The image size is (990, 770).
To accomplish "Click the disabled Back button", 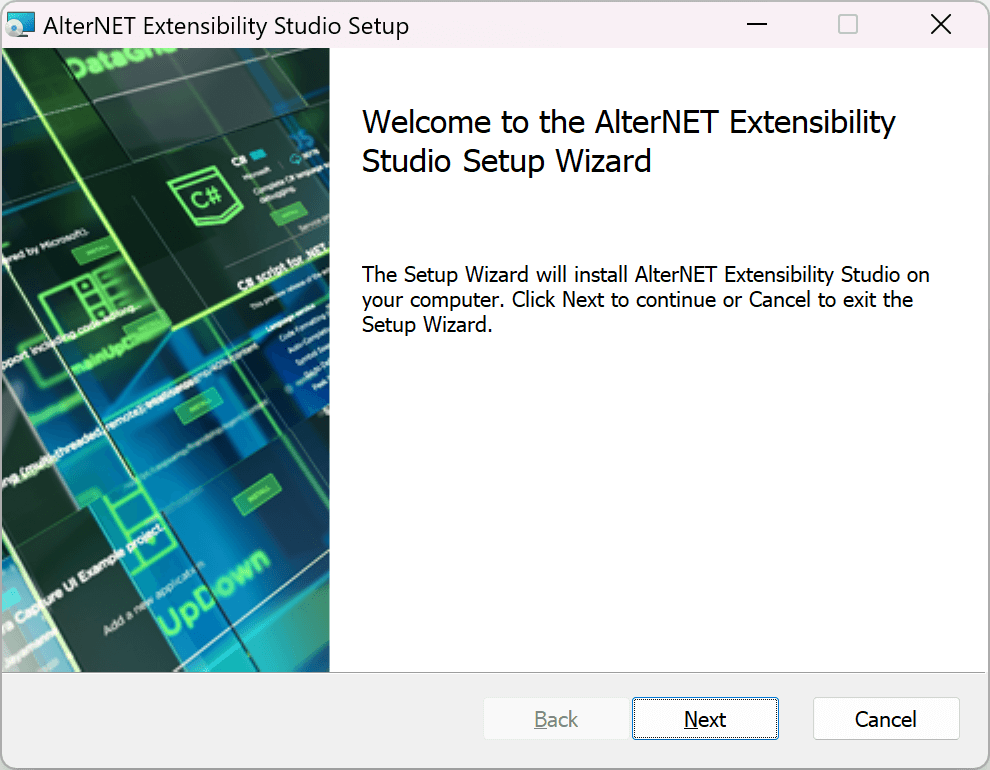I will 555,719.
